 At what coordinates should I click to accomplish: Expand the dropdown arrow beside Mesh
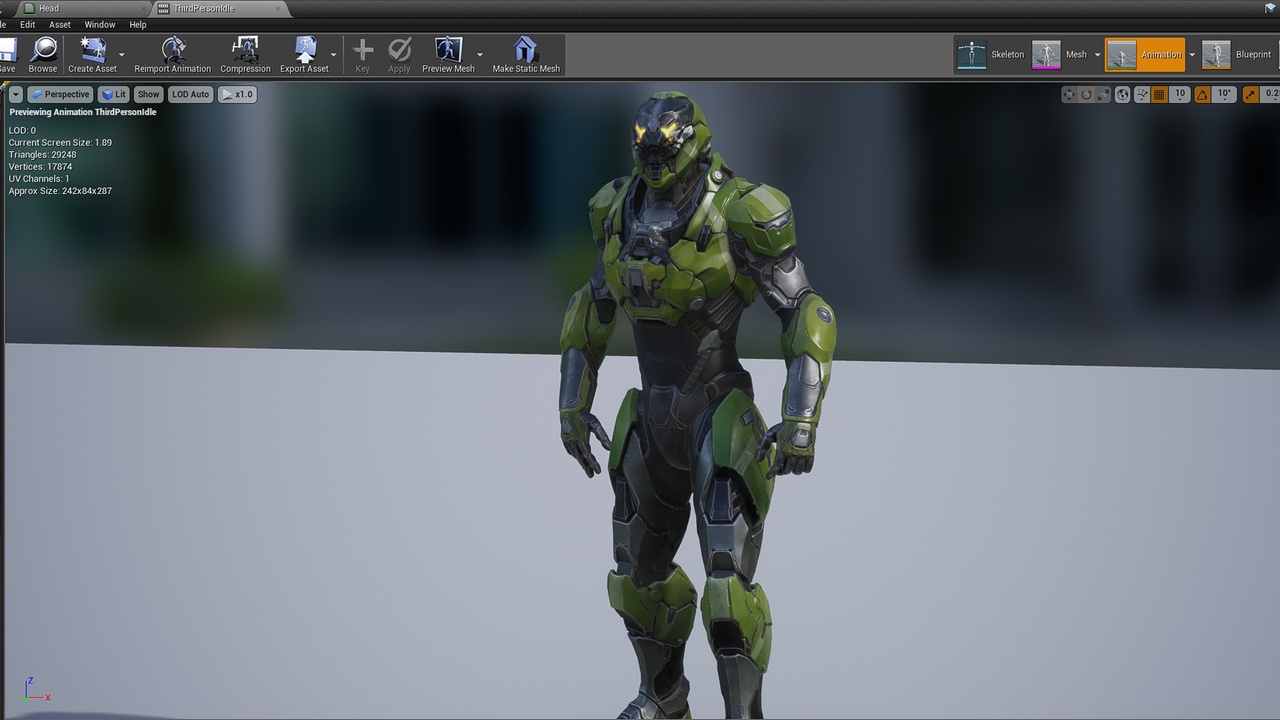click(1097, 55)
